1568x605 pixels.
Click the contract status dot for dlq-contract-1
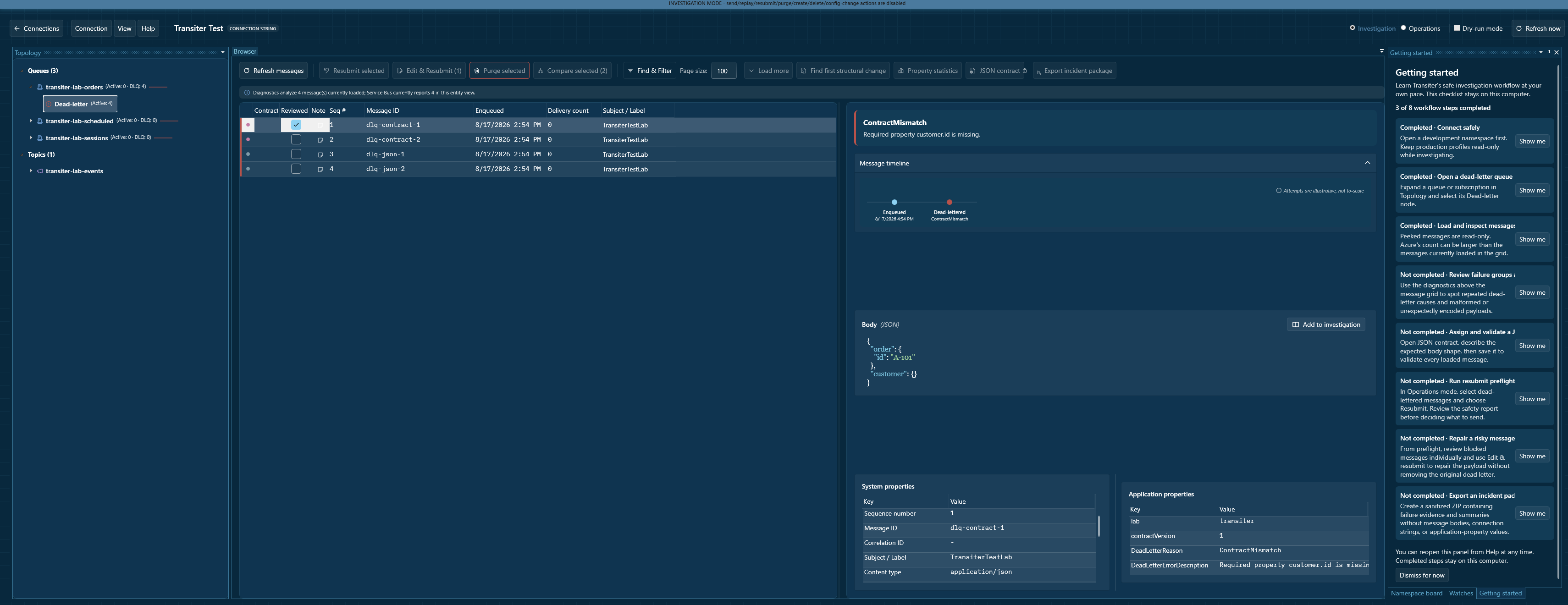[248, 125]
